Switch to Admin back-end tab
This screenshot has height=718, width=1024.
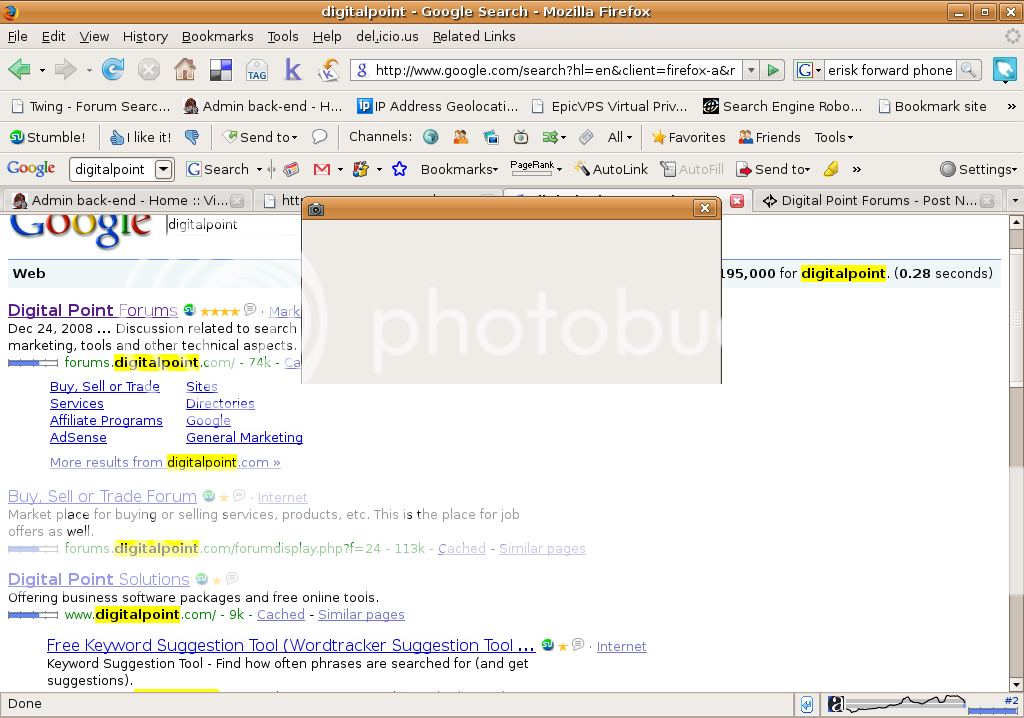point(128,201)
